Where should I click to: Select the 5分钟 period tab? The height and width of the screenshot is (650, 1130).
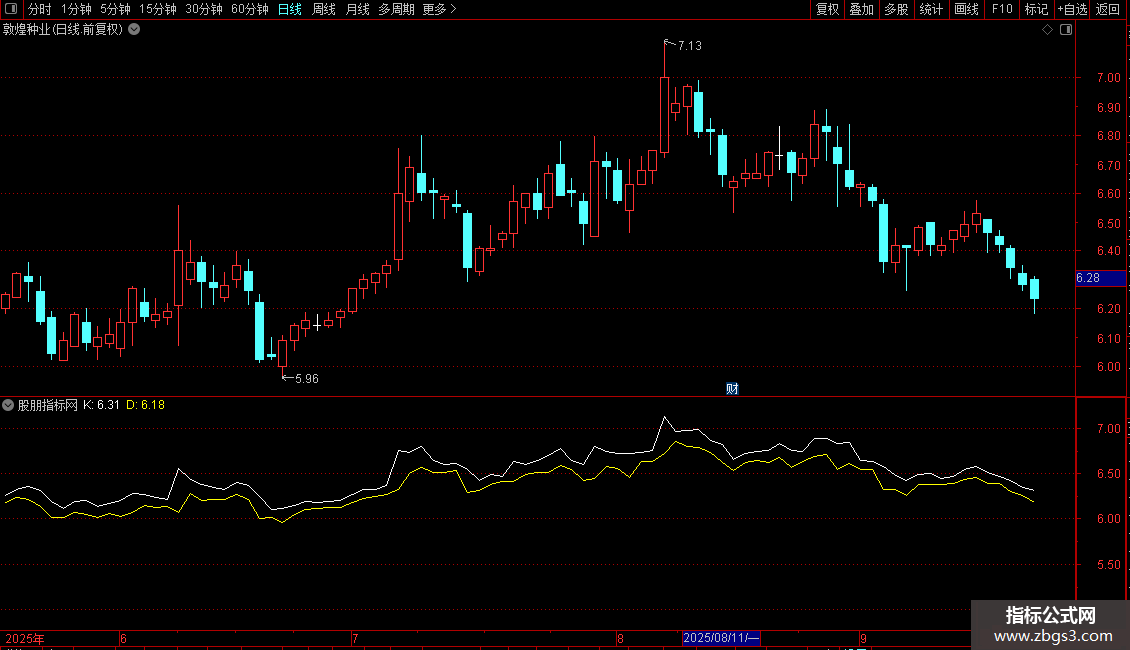[115, 9]
